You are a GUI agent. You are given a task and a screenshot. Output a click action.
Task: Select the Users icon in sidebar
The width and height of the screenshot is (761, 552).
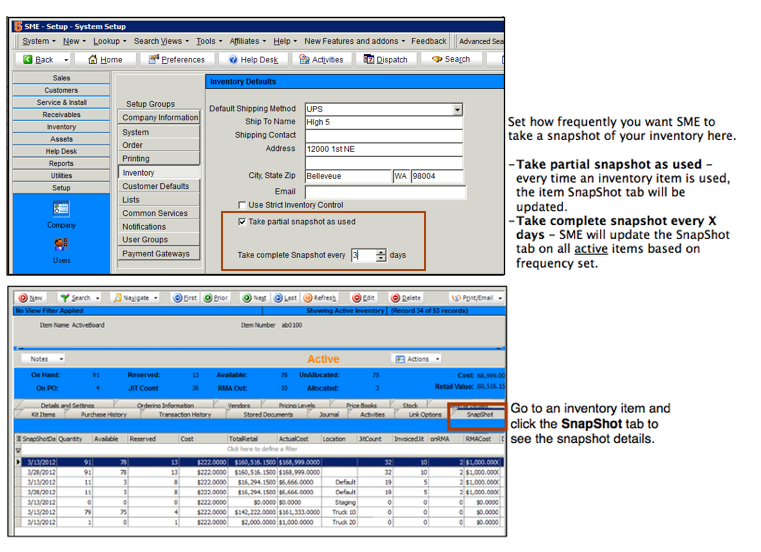[x=61, y=251]
